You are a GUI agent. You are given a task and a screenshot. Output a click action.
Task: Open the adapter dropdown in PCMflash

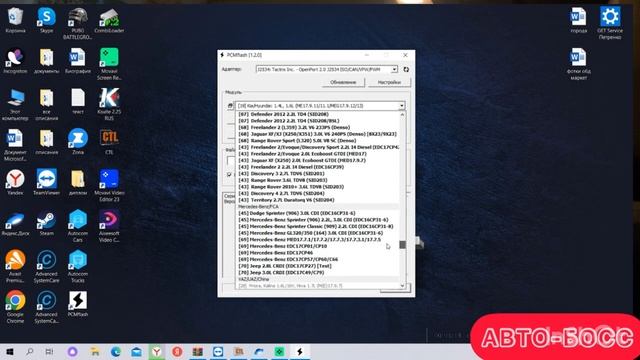(x=394, y=69)
